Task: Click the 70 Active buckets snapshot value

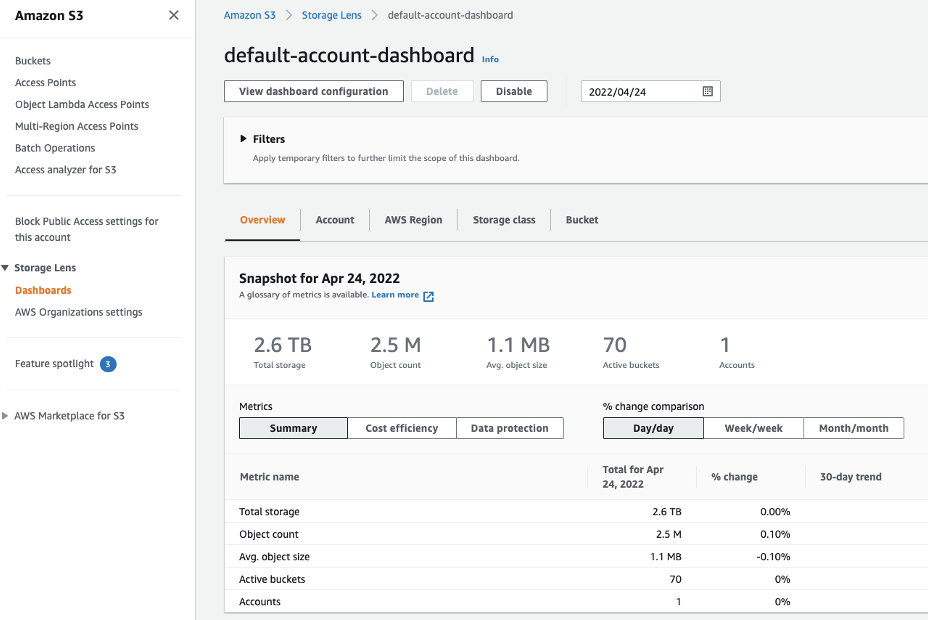Action: (x=614, y=345)
